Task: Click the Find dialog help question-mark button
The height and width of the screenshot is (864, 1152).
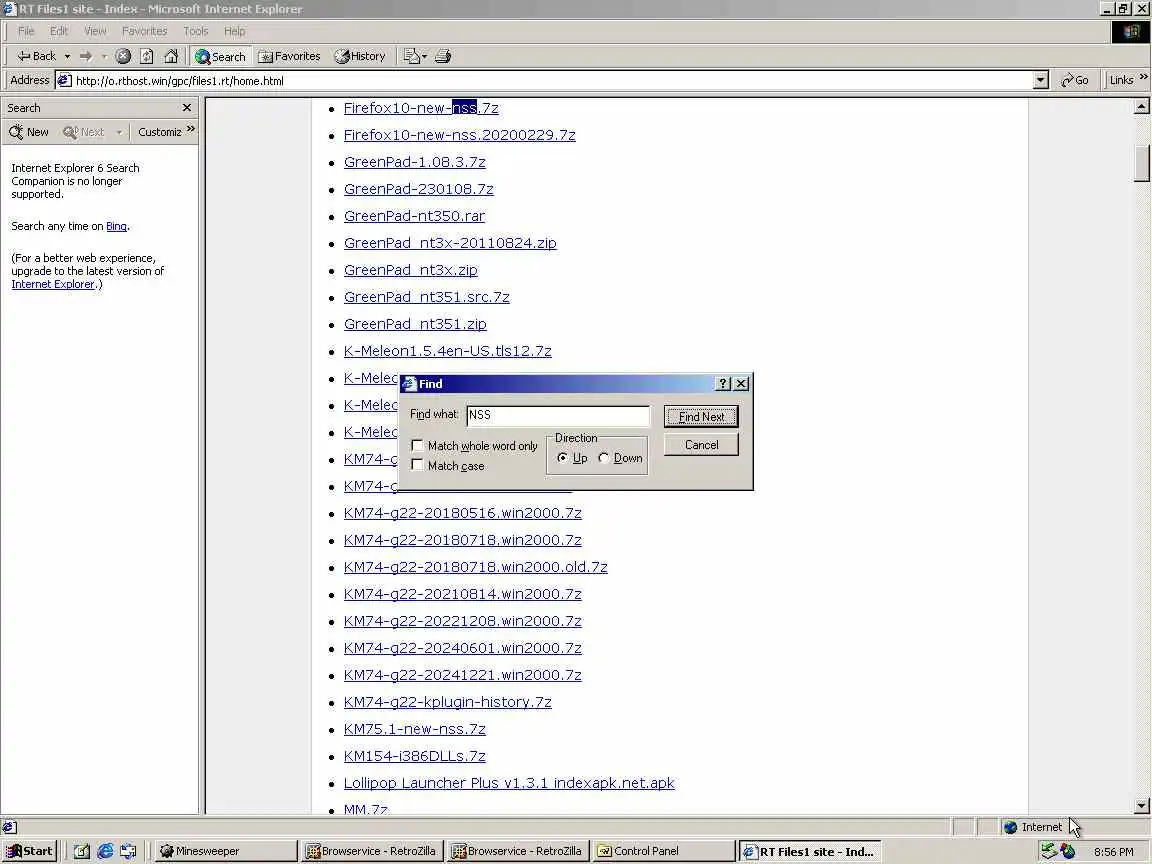Action: [723, 384]
